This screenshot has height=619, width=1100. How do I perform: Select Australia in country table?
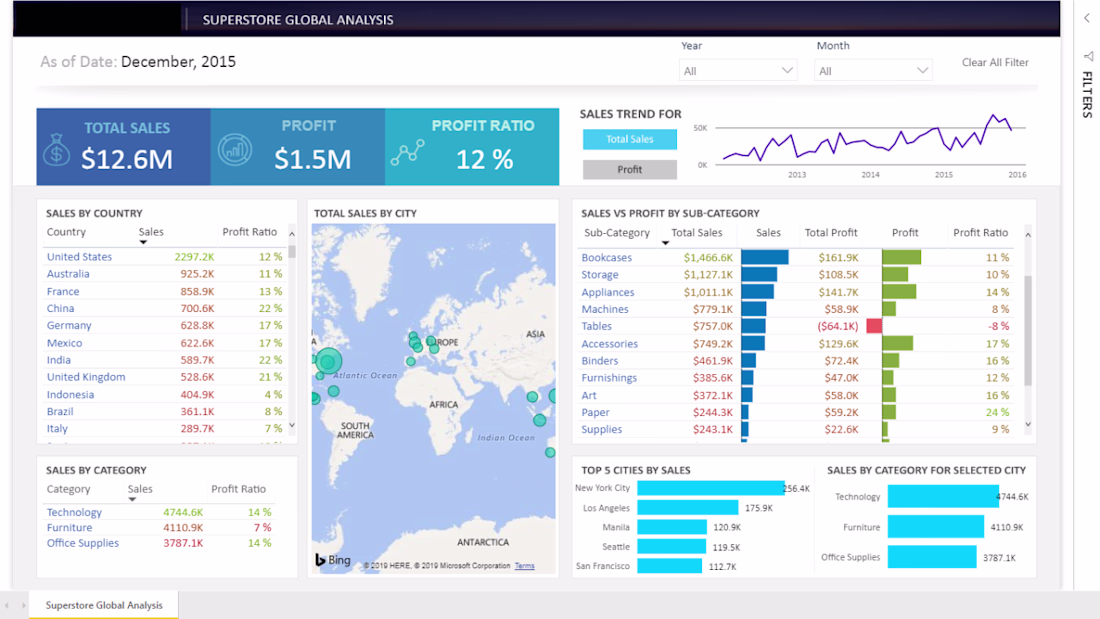(x=166, y=274)
